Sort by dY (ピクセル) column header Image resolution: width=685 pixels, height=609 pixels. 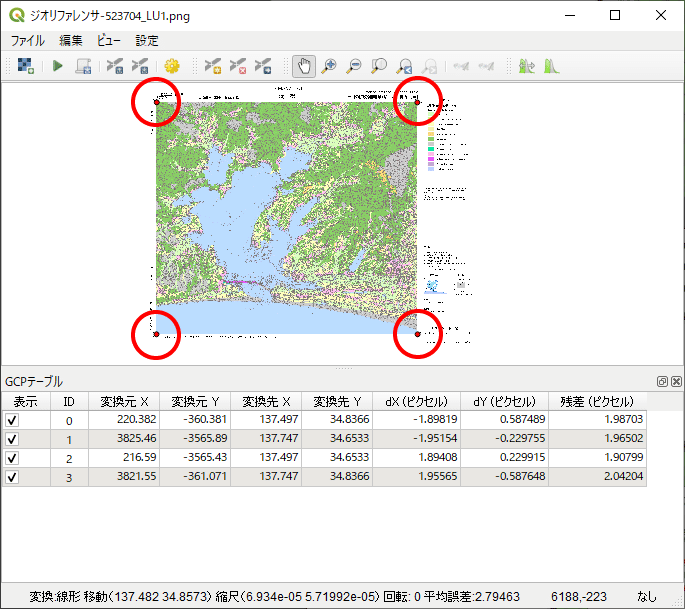pos(505,401)
